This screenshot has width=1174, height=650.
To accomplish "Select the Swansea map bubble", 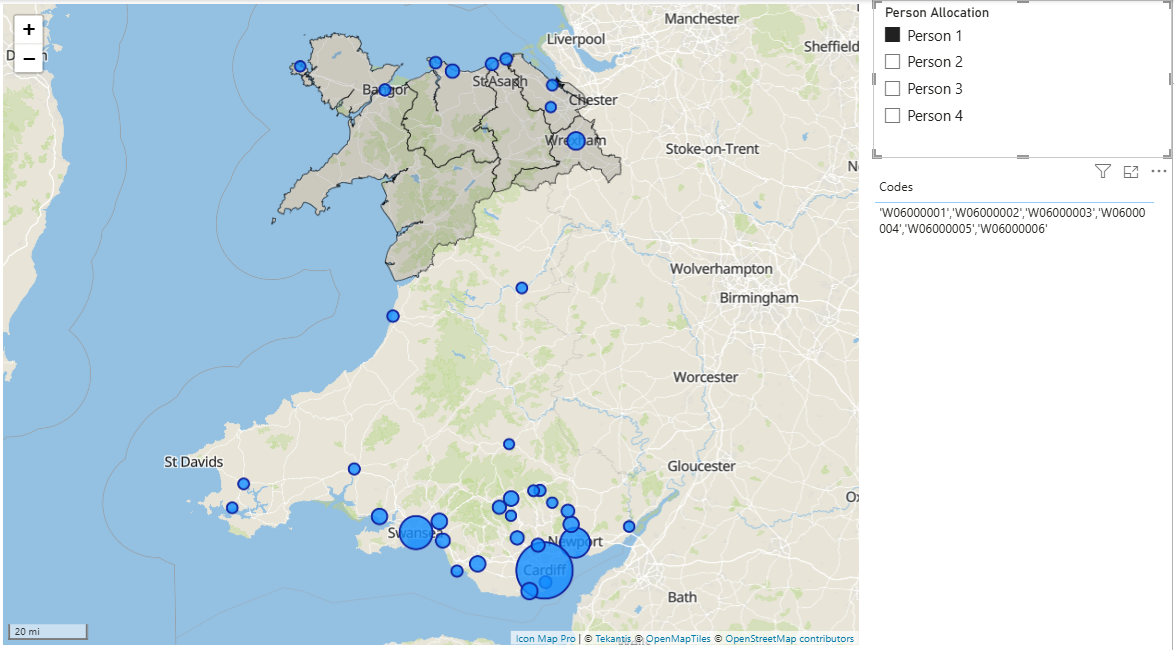I will point(416,533).
